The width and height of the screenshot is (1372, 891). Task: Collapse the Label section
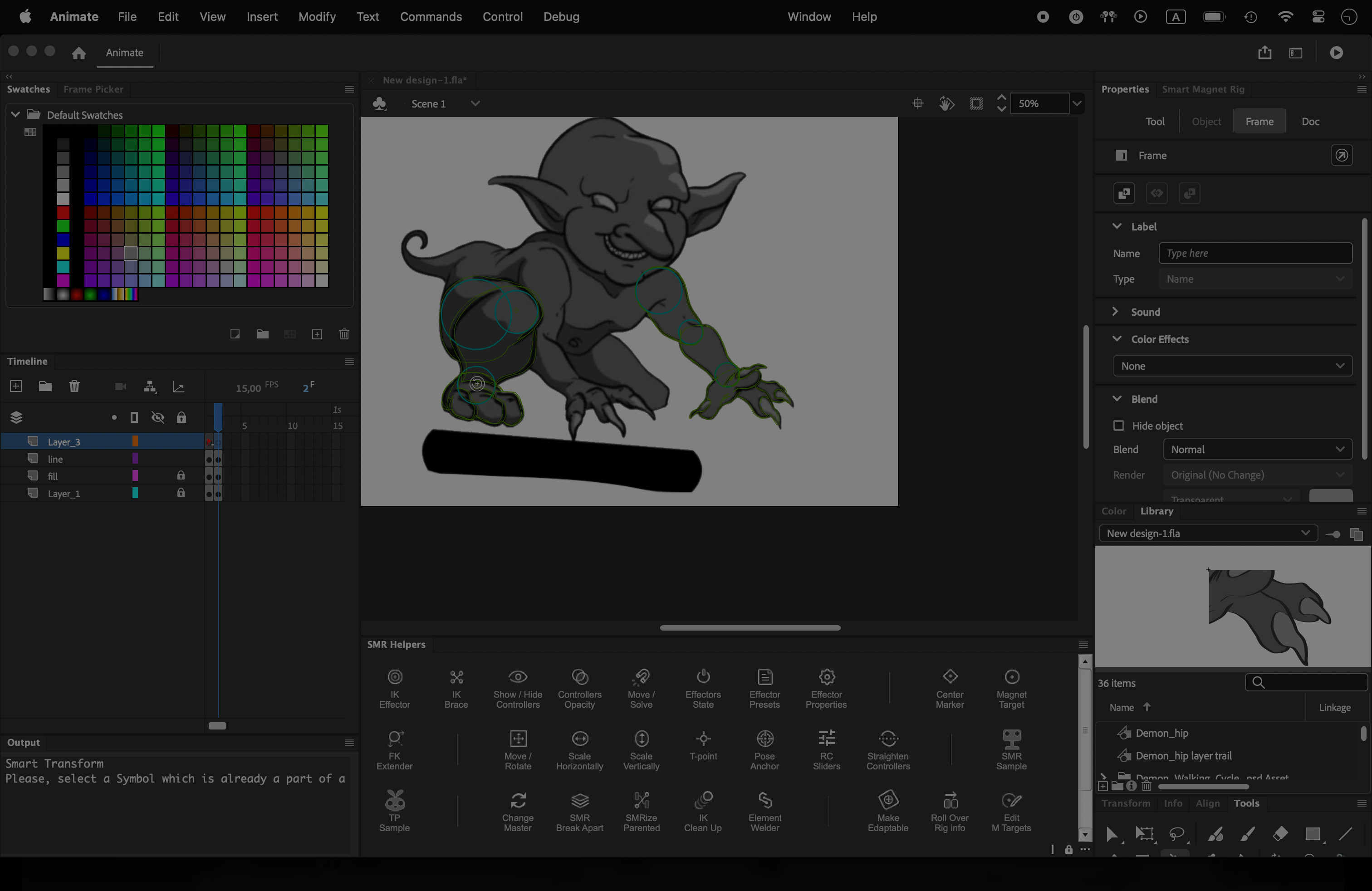pos(1117,226)
